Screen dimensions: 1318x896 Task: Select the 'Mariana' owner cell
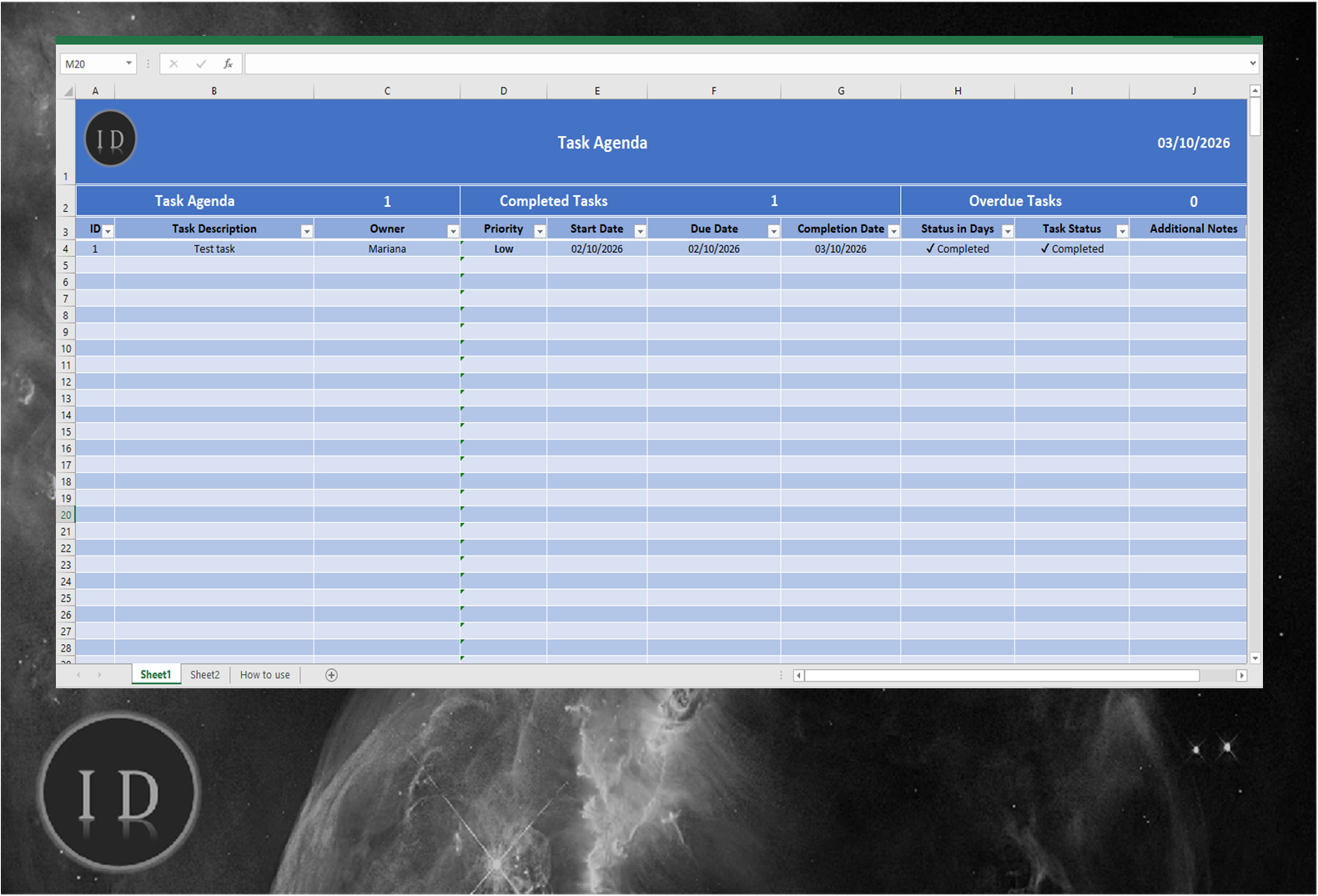tap(387, 249)
